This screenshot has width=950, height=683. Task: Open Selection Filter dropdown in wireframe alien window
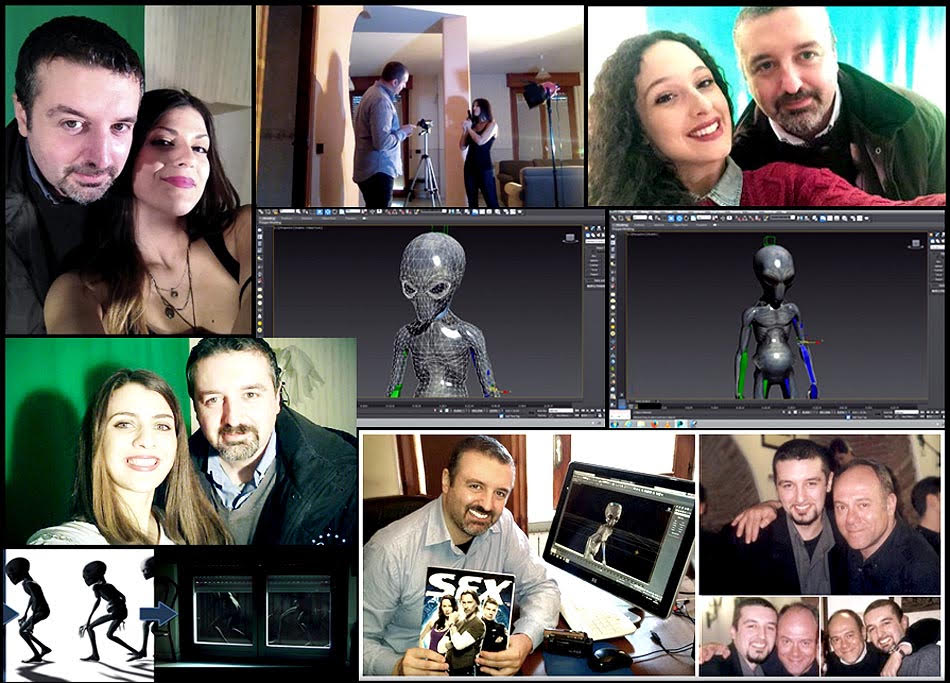pyautogui.click(x=287, y=212)
